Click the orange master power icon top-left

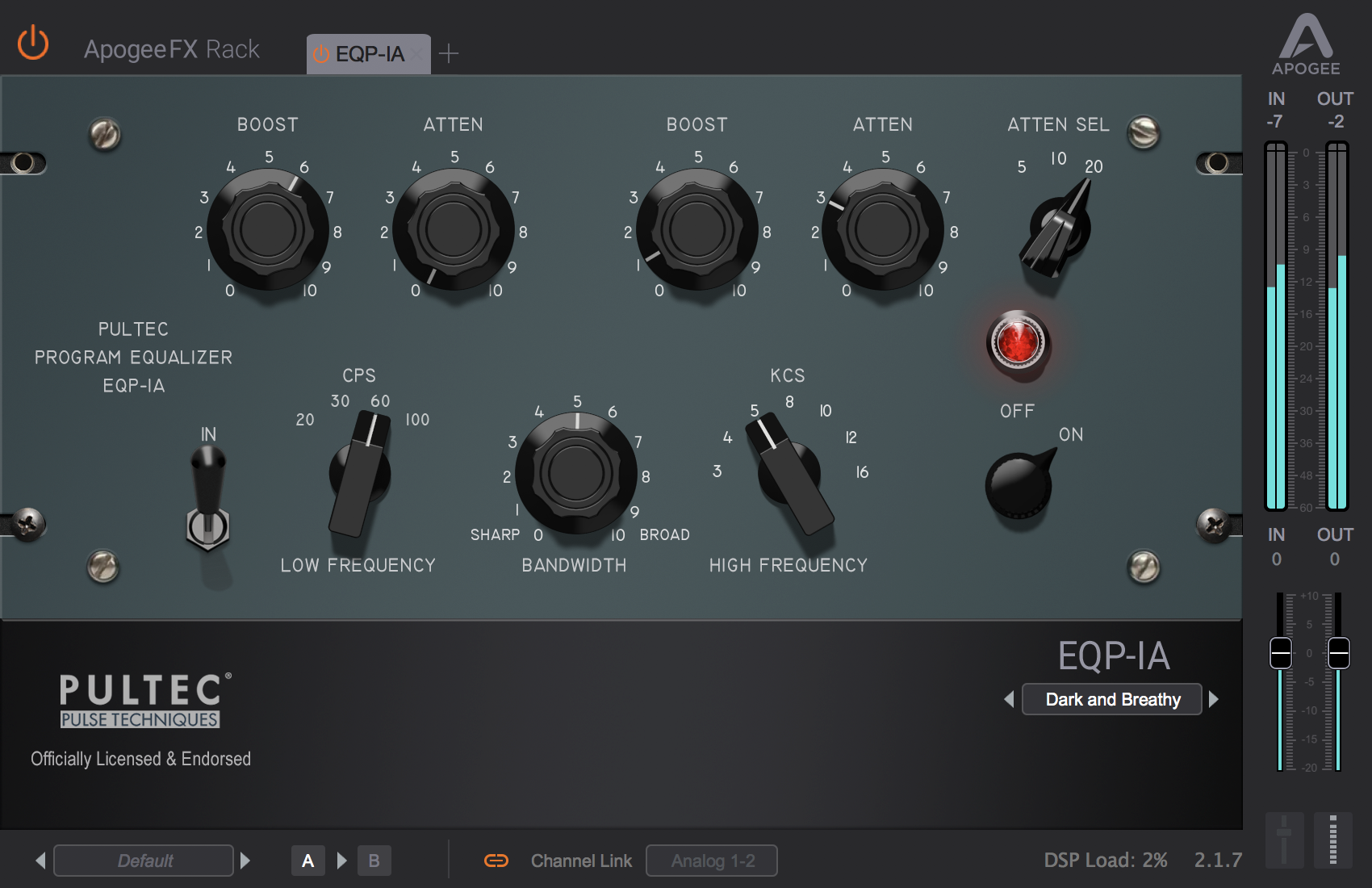pos(32,44)
